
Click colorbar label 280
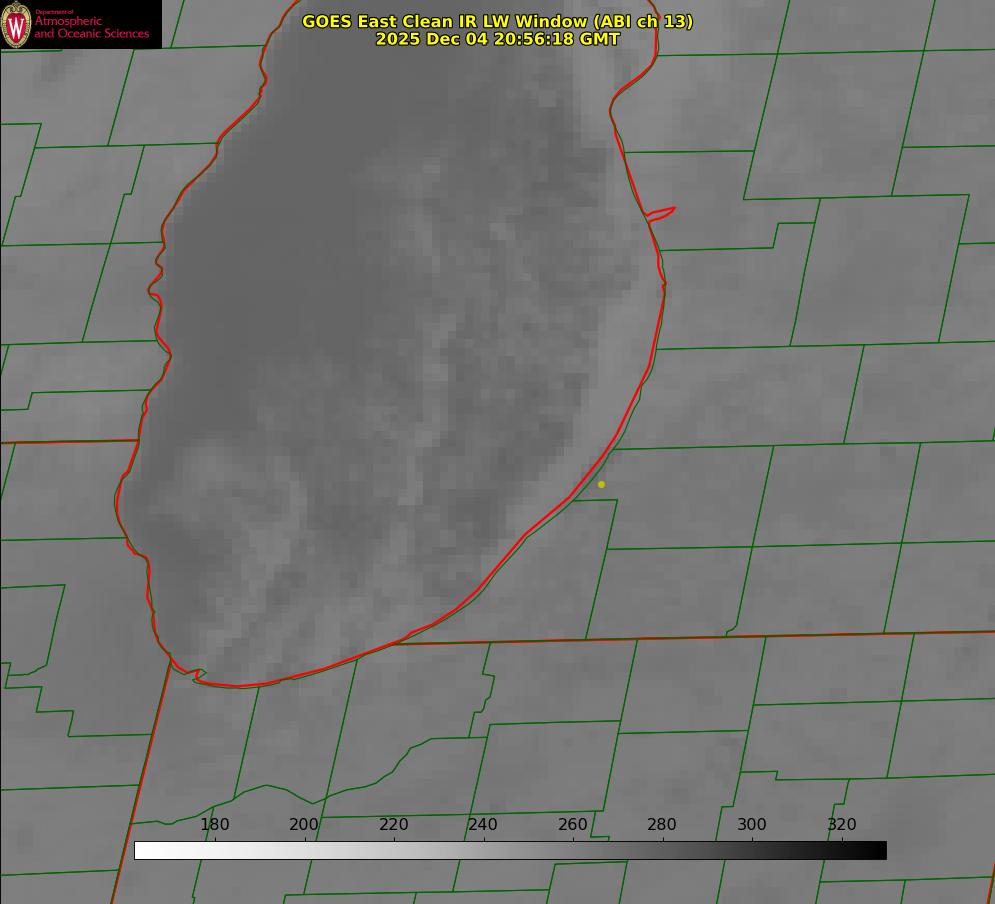click(662, 824)
